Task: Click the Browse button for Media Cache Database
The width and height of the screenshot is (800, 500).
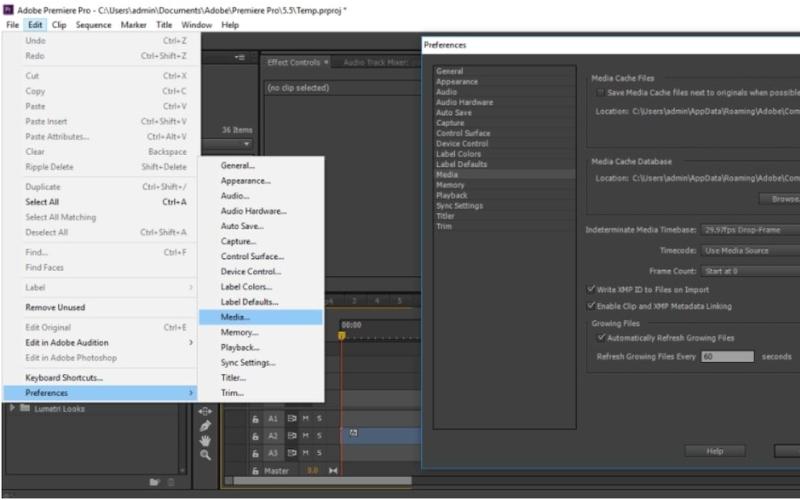Action: (780, 199)
